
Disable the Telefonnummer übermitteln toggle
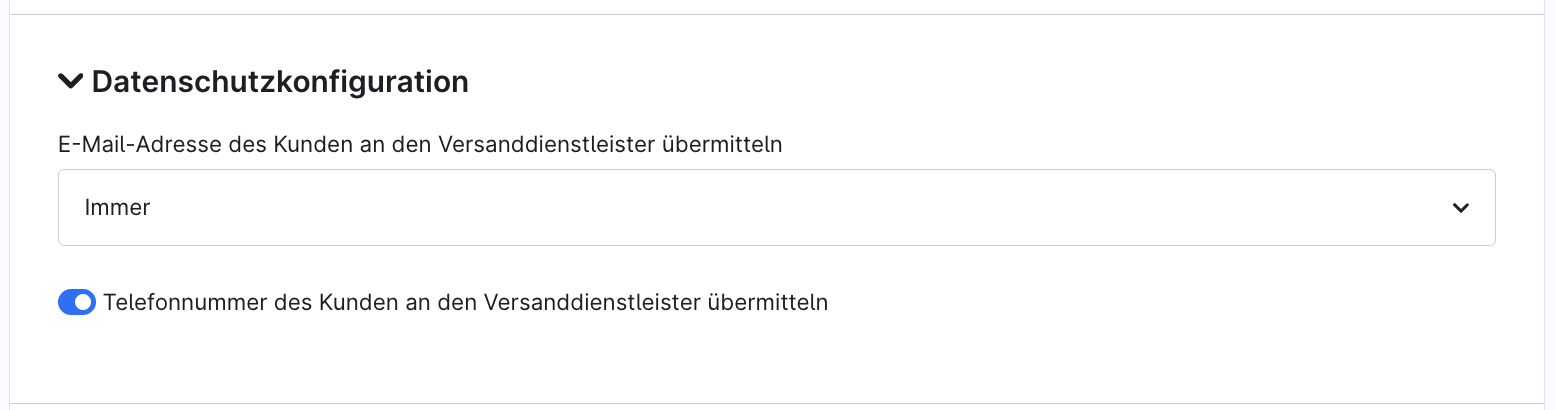pos(77,302)
